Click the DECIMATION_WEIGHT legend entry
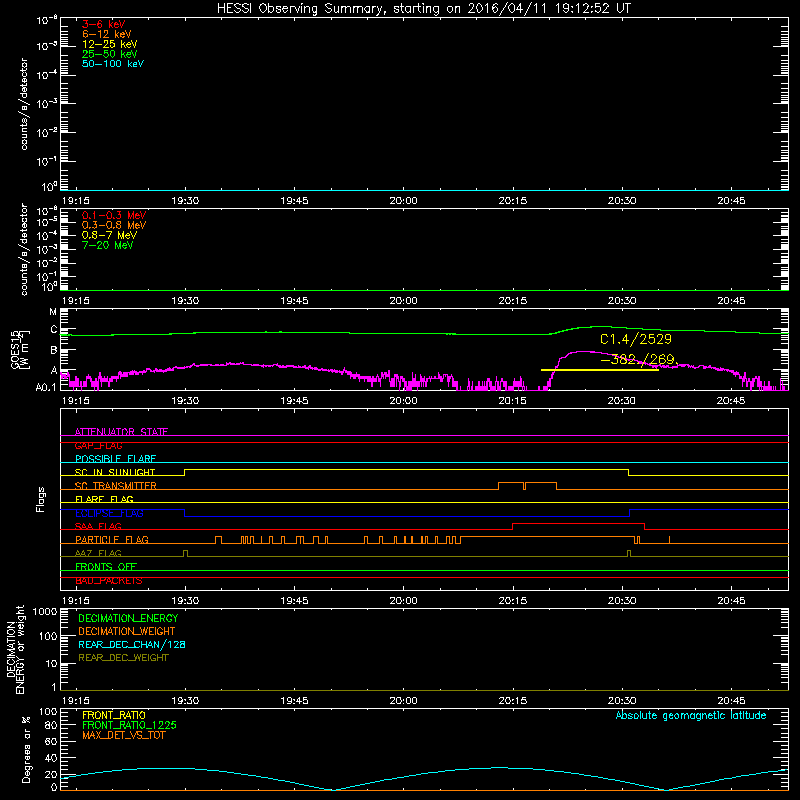Image resolution: width=800 pixels, height=800 pixels. click(127, 631)
